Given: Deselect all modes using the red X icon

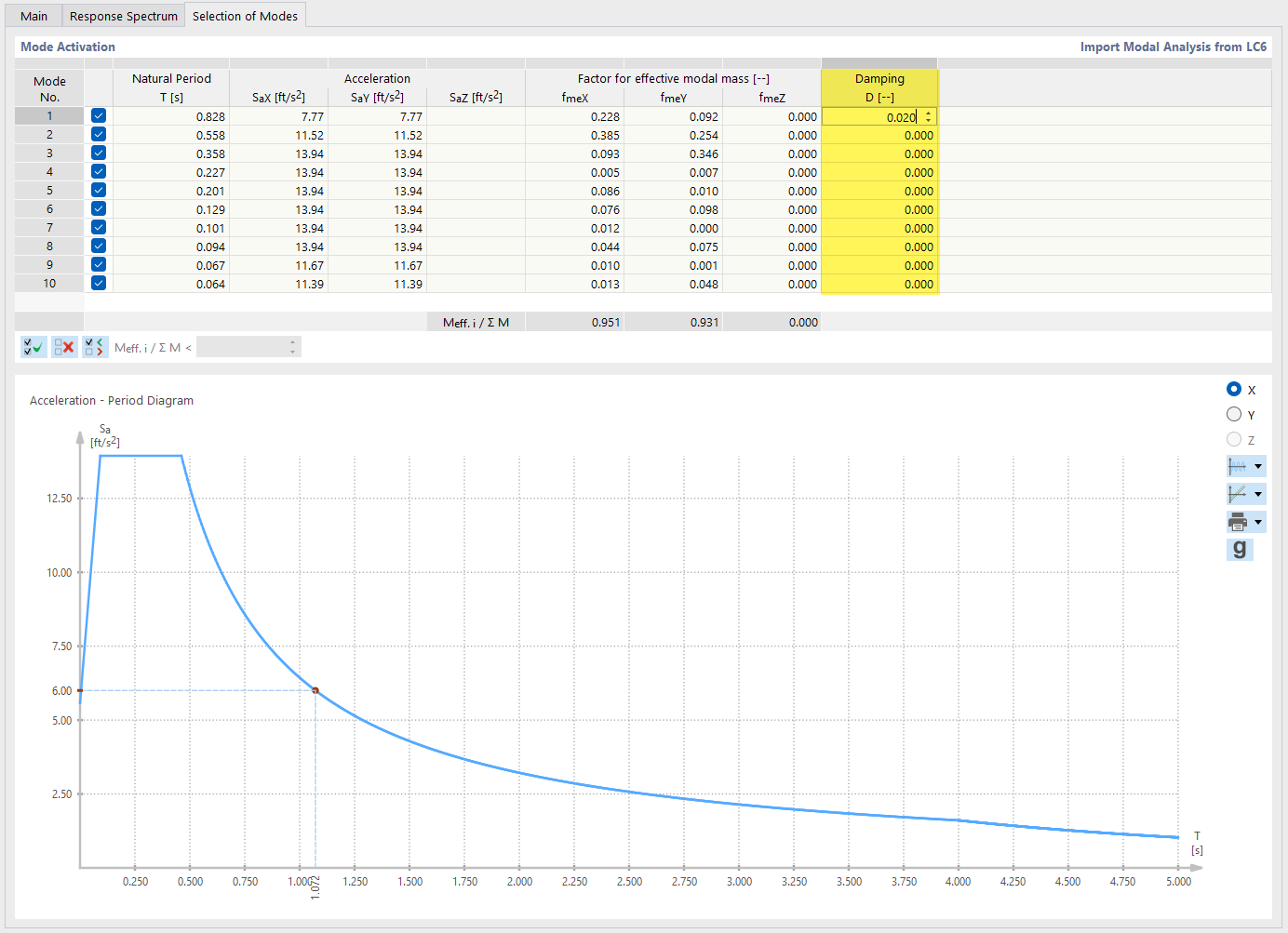Looking at the screenshot, I should tap(64, 346).
